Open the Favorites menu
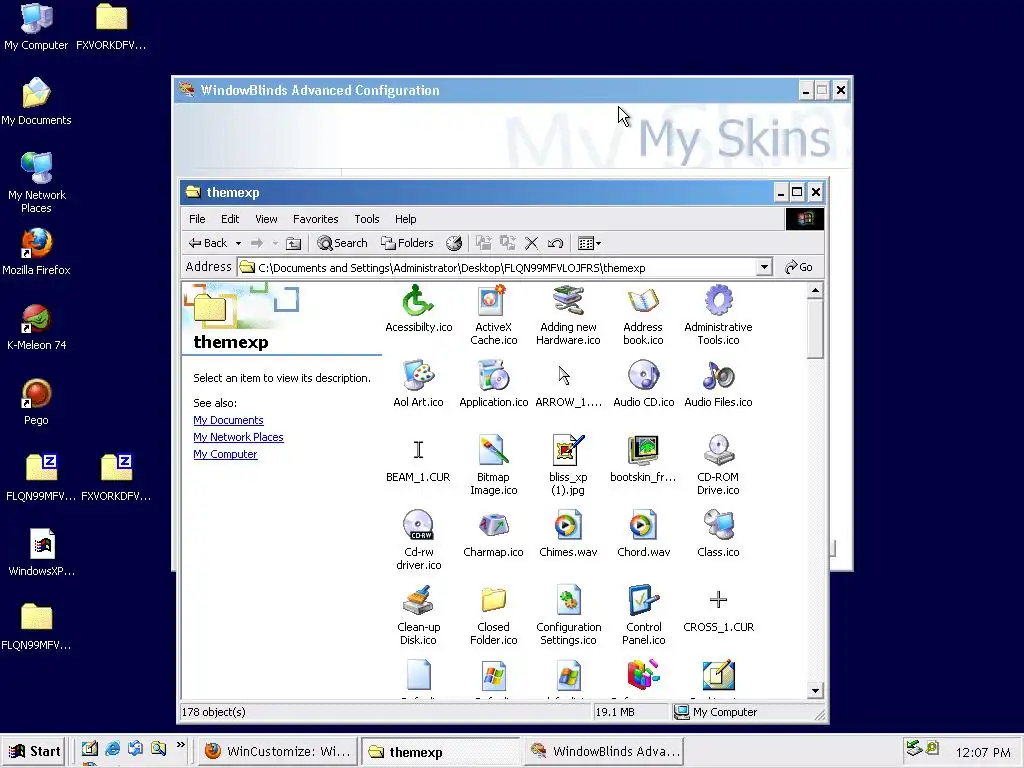The image size is (1024, 768). point(315,219)
